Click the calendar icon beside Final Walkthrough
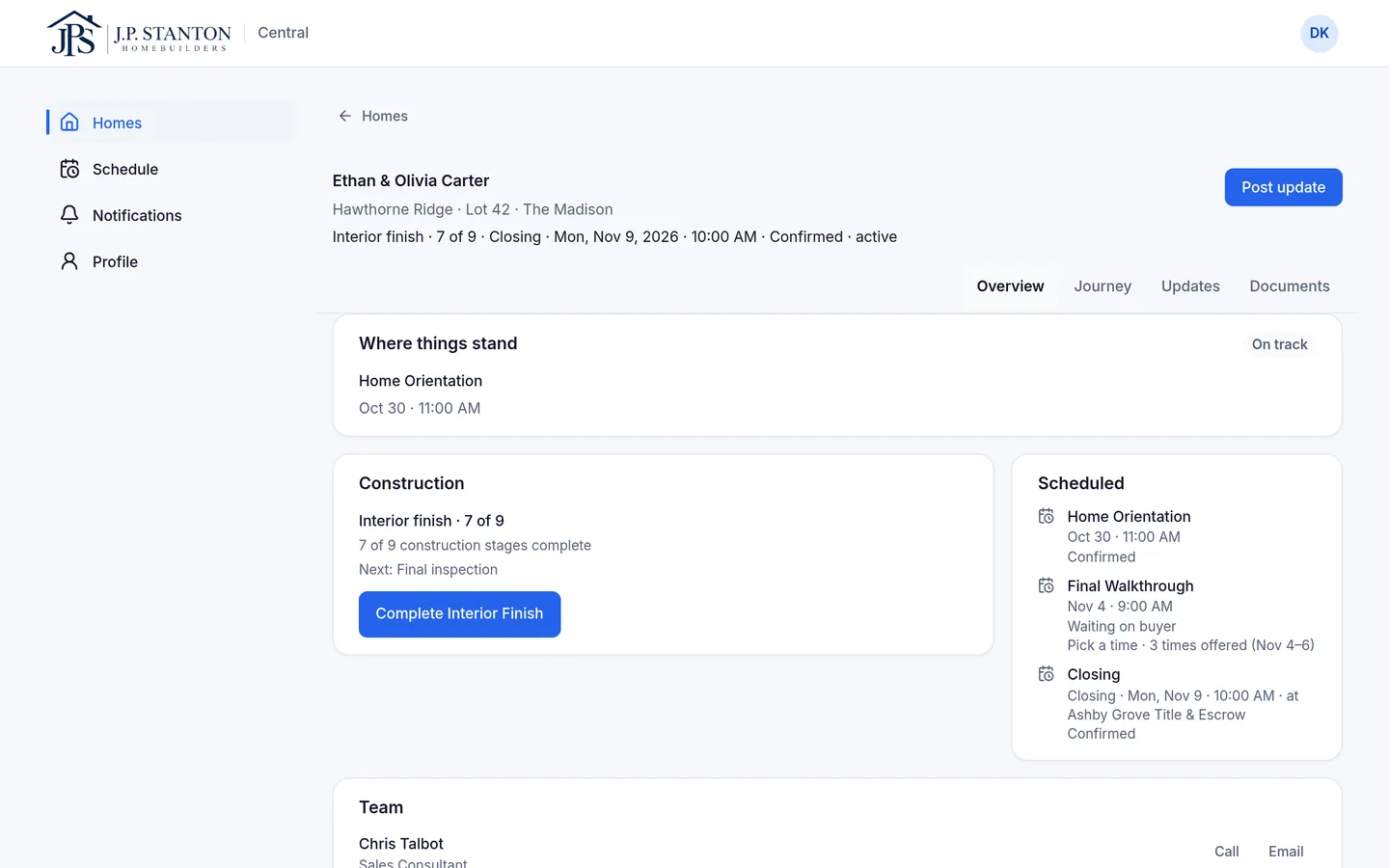Viewport: 1389px width, 868px height. [1046, 585]
